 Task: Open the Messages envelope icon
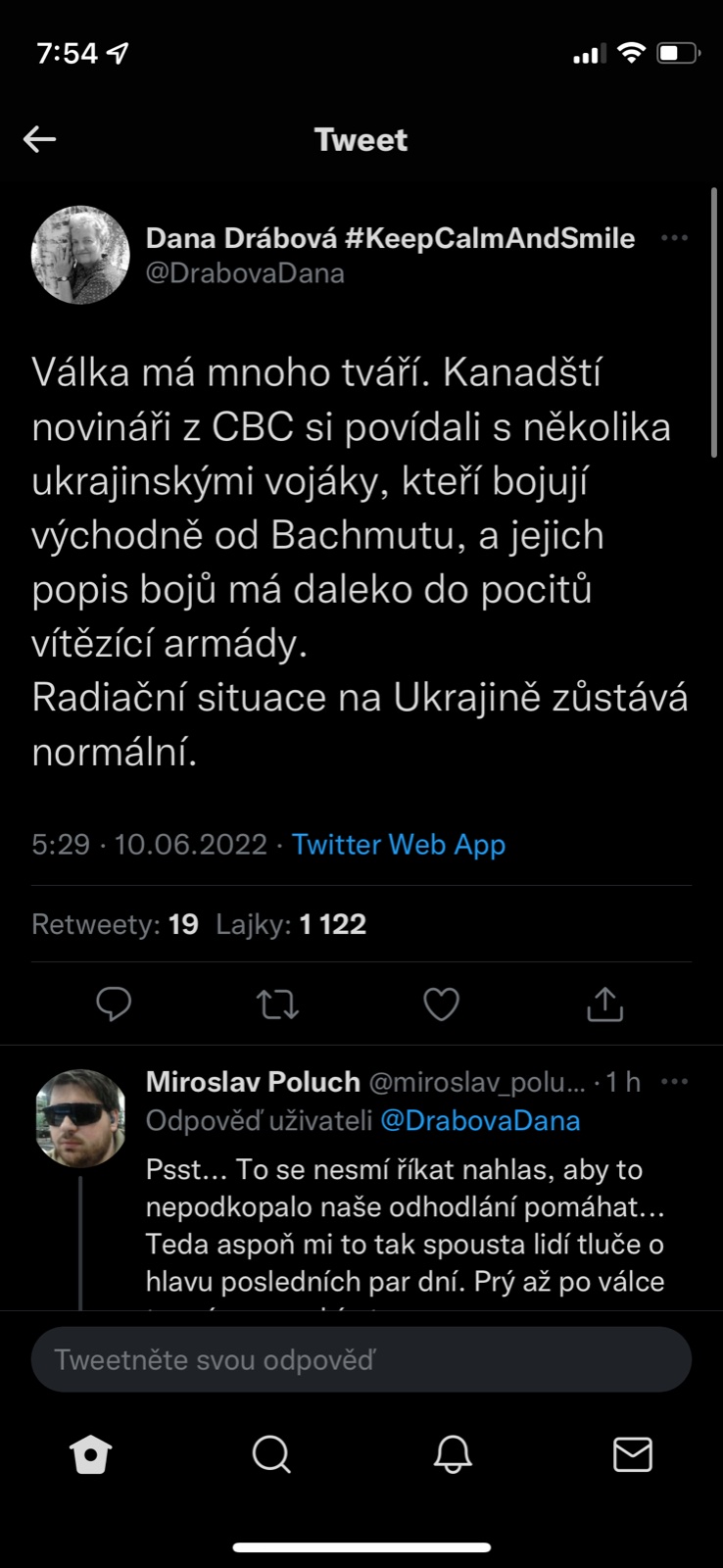[632, 1455]
